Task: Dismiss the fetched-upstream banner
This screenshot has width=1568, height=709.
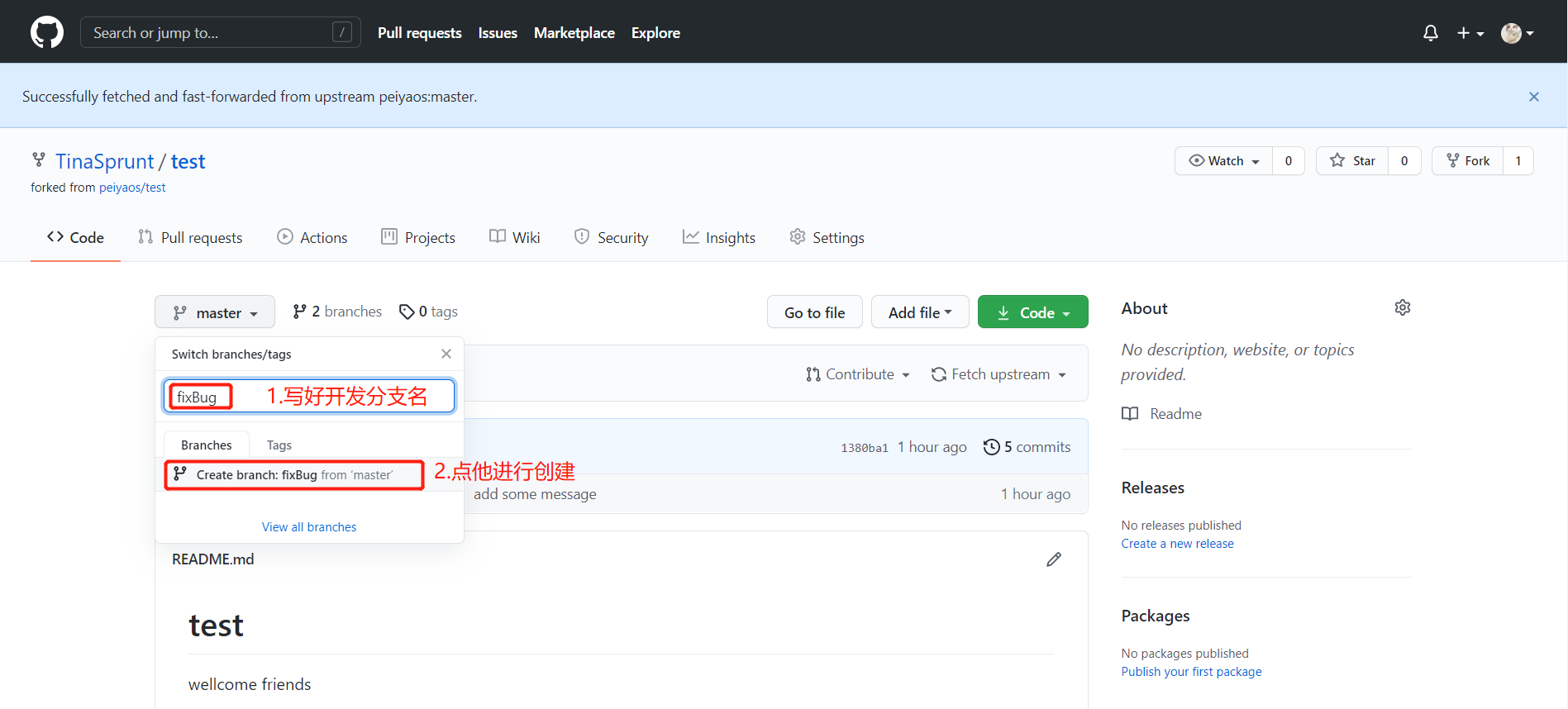Action: point(1534,97)
